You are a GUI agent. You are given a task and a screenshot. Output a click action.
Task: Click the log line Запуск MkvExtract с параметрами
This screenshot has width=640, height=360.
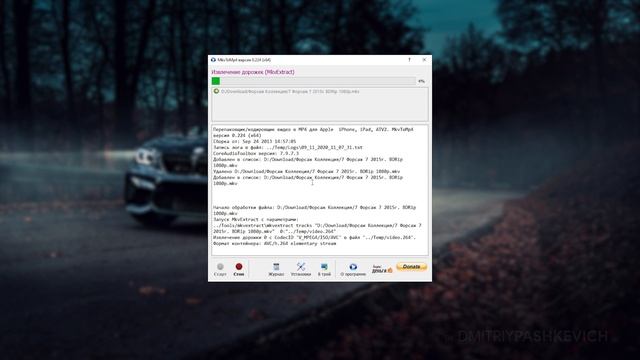[256, 219]
